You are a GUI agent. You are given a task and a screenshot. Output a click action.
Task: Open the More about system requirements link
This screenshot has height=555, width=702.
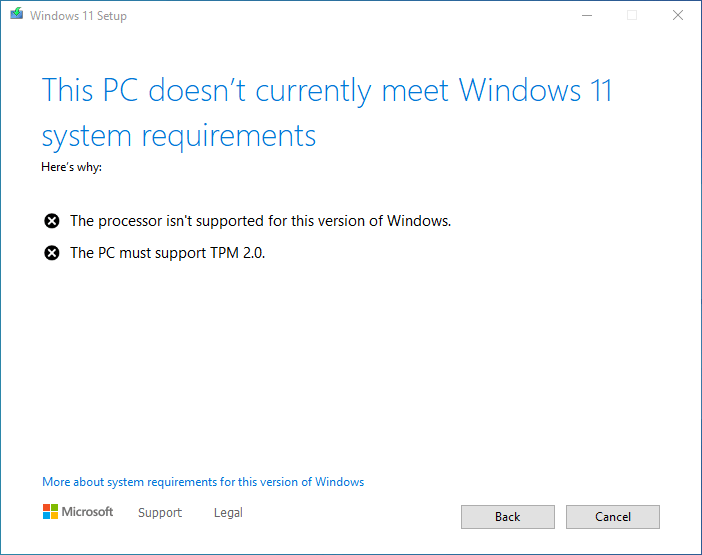pyautogui.click(x=203, y=482)
